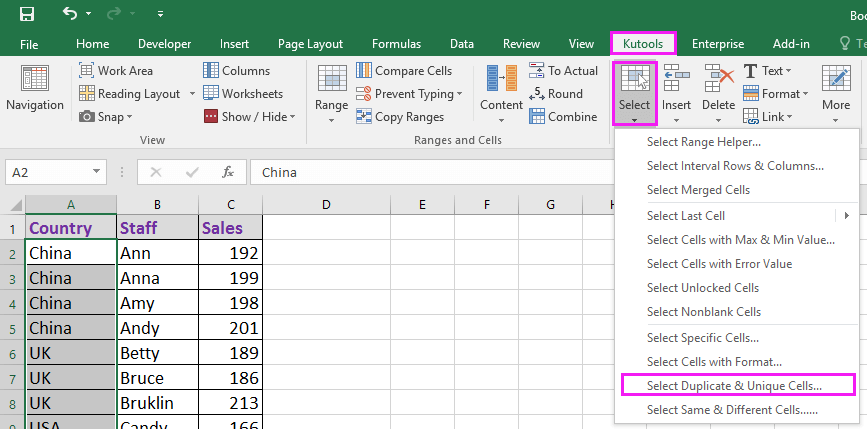Open the Link tools dropdown
The height and width of the screenshot is (429, 867).
768,117
